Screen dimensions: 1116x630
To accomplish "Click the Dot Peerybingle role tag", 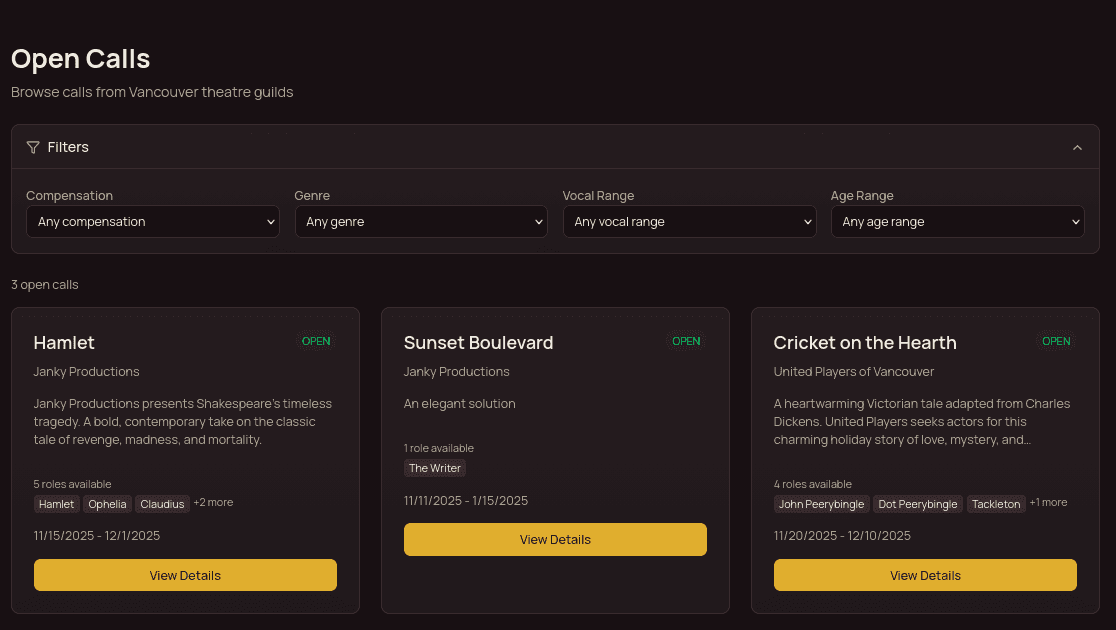I will [x=918, y=504].
